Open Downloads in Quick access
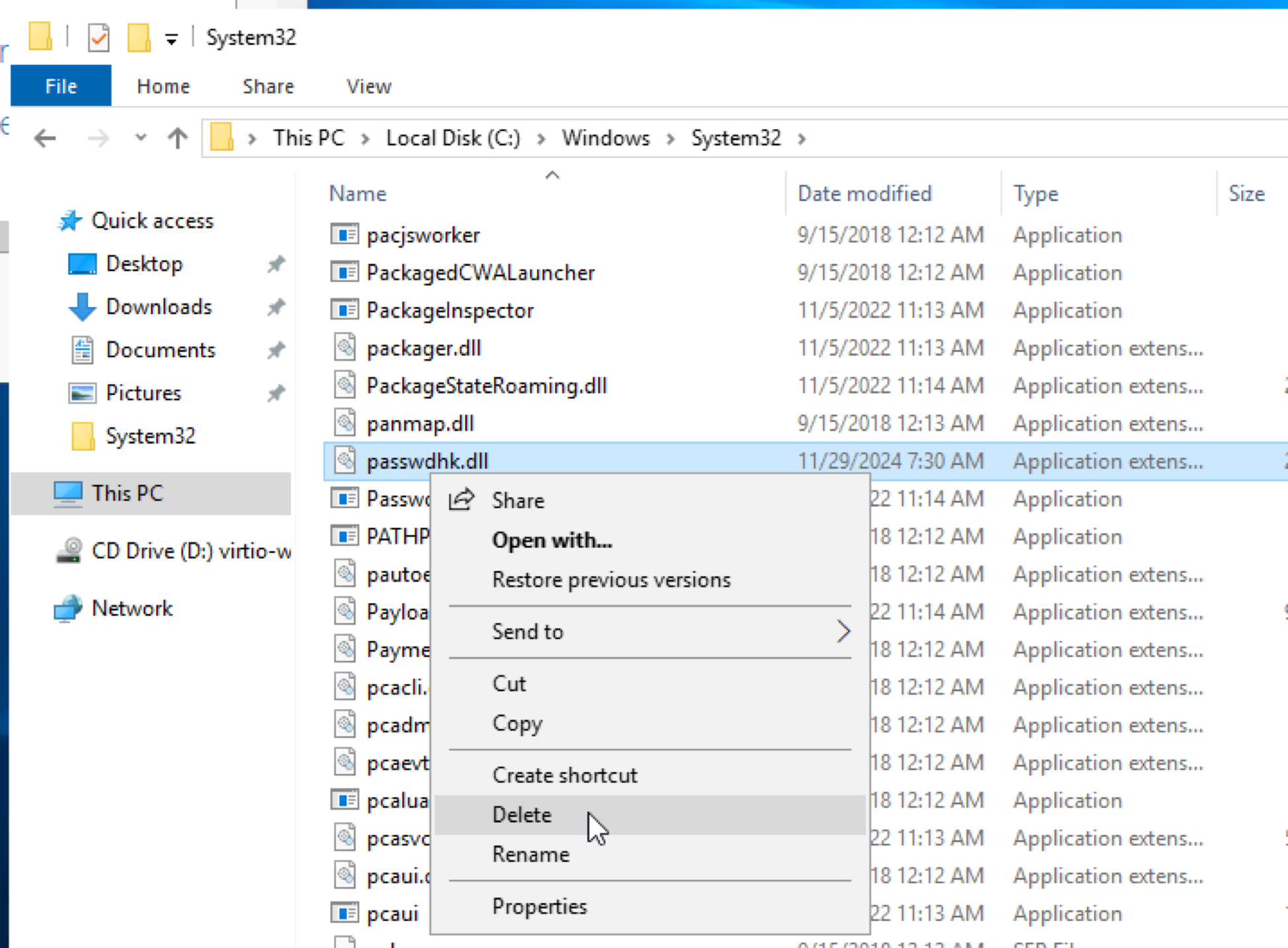The height and width of the screenshot is (948, 1288). [158, 307]
